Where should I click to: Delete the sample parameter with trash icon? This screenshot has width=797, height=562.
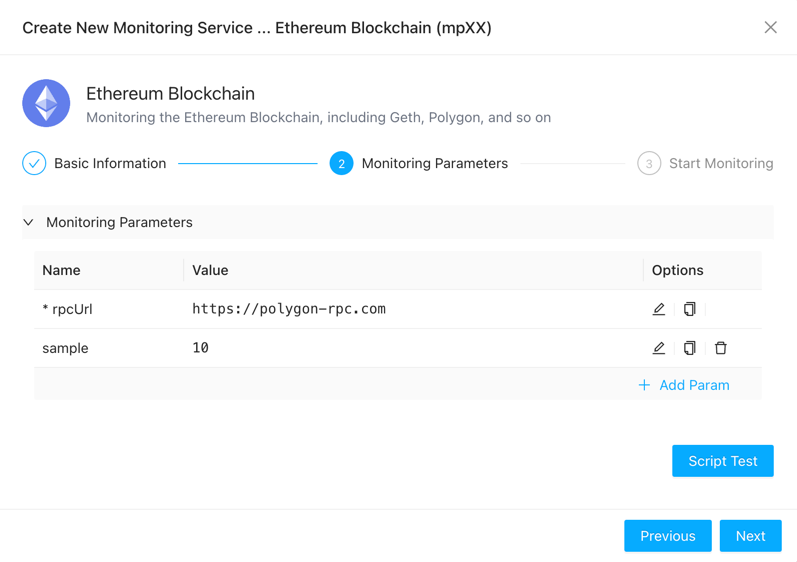point(721,348)
